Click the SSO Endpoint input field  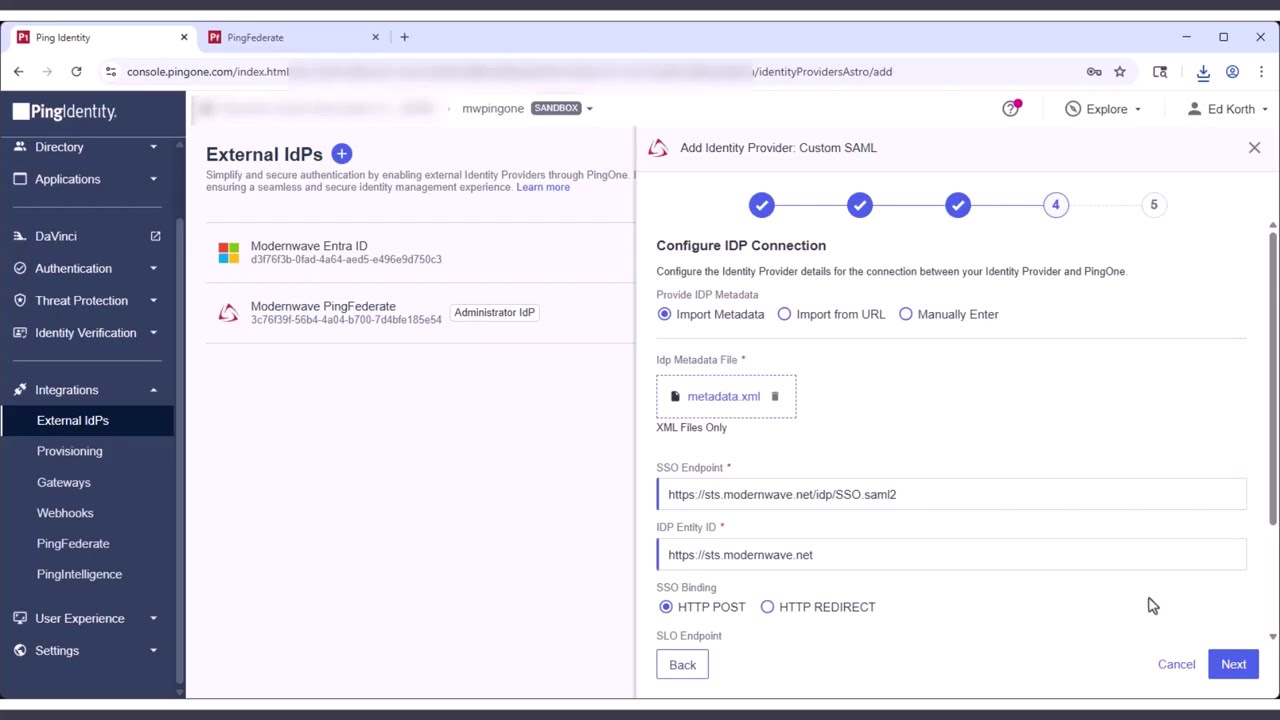[x=951, y=494]
